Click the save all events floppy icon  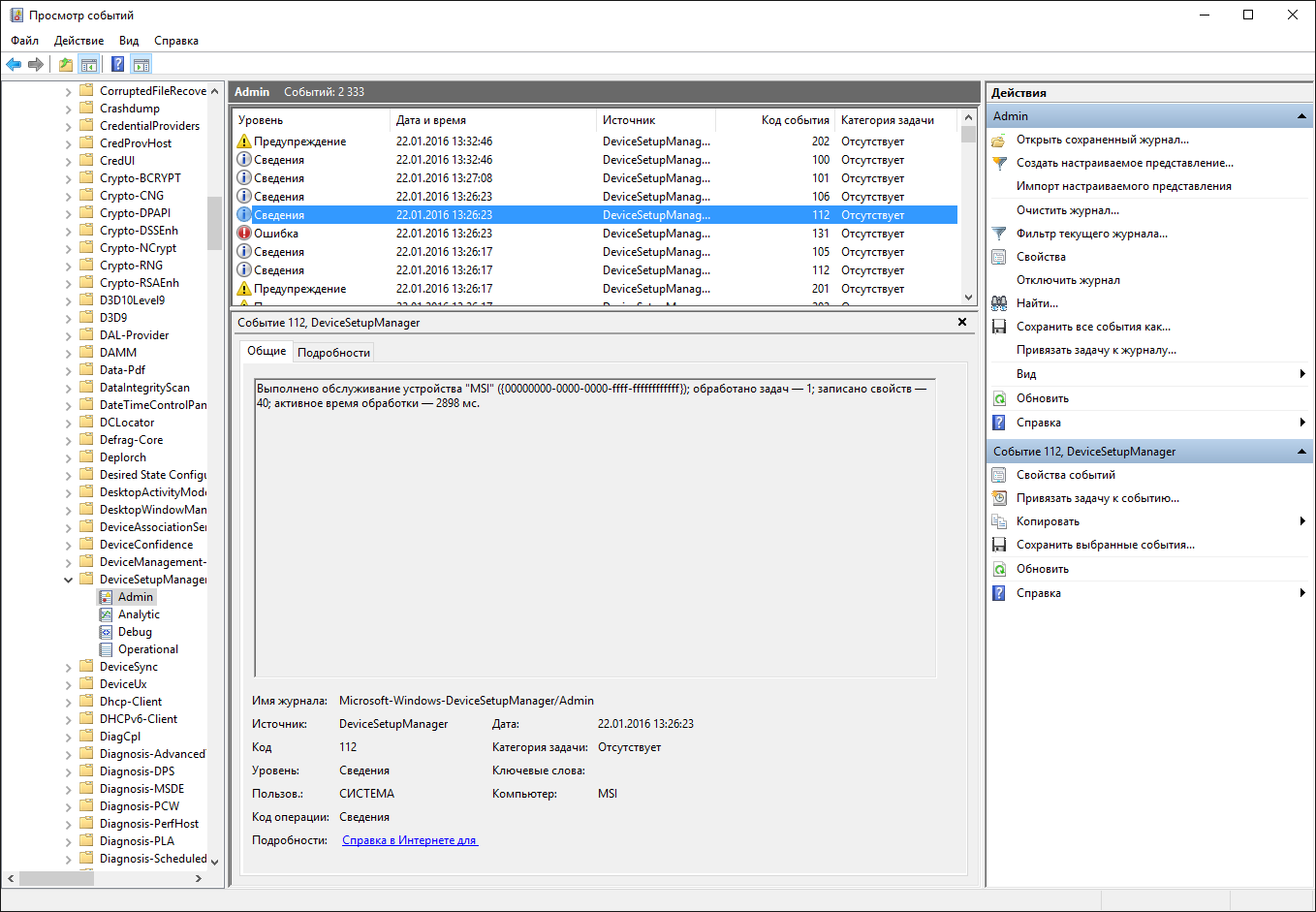pyautogui.click(x=999, y=327)
